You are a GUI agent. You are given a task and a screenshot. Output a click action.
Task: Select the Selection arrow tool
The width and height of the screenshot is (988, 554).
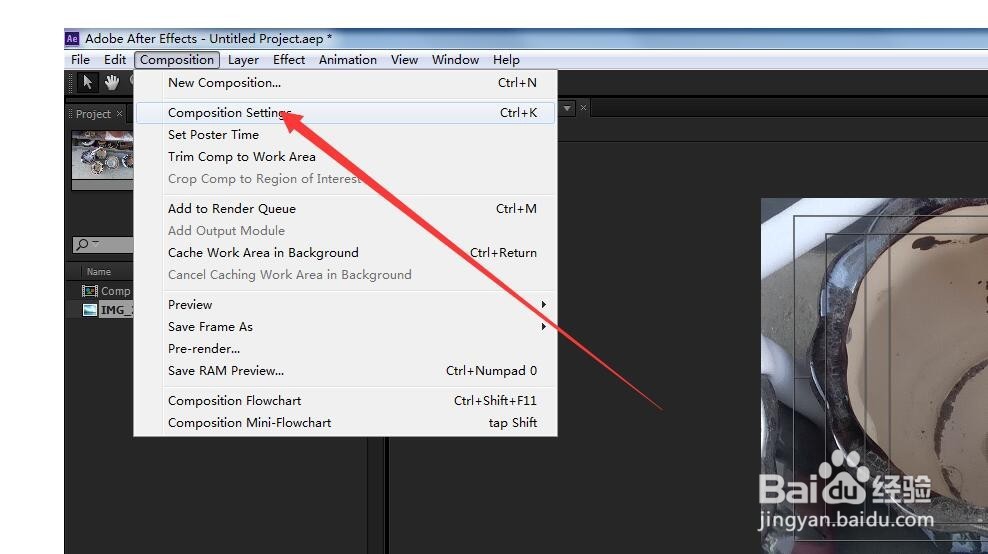[88, 82]
